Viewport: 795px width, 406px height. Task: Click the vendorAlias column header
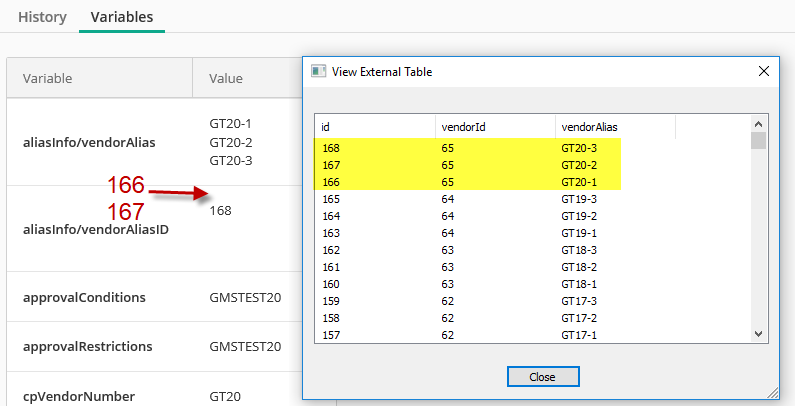(615, 127)
